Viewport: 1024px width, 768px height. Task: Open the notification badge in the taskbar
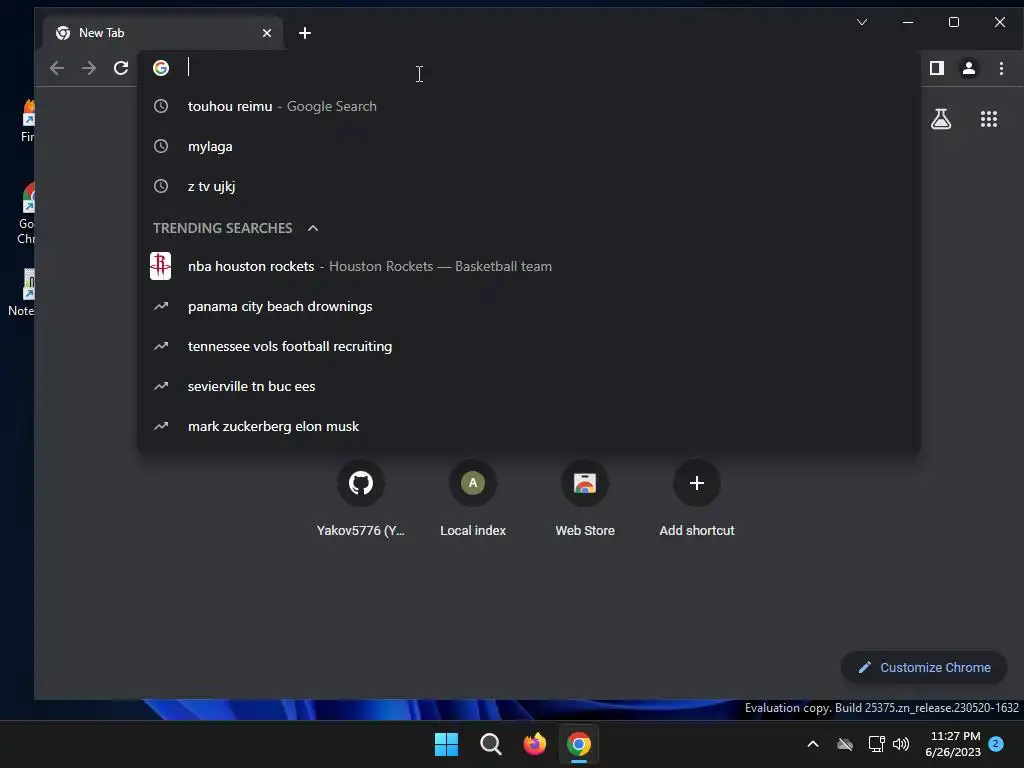click(996, 744)
